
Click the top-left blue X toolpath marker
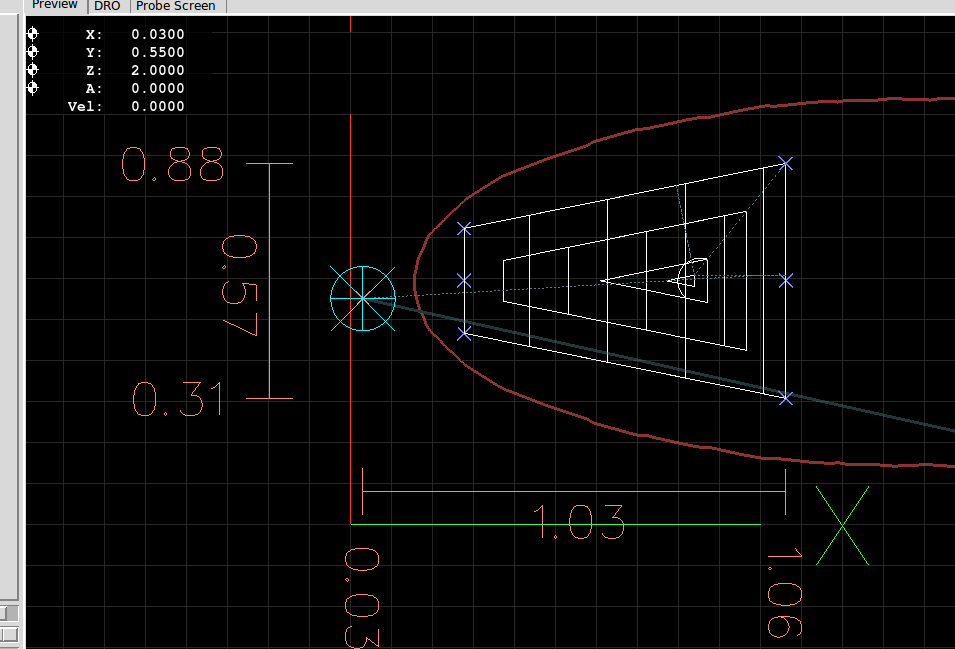point(464,229)
